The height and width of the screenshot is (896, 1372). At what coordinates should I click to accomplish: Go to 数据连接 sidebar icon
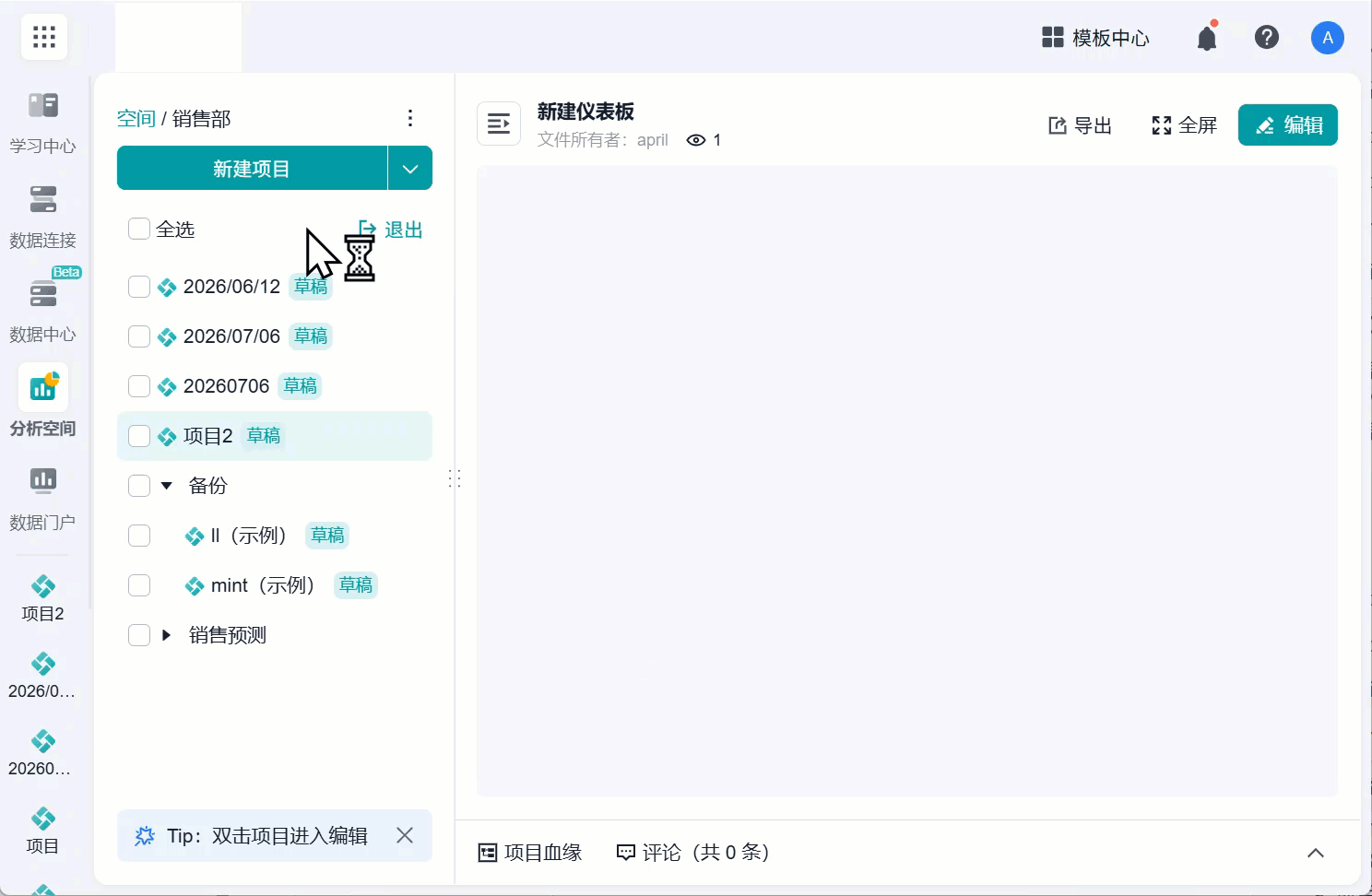click(42, 216)
